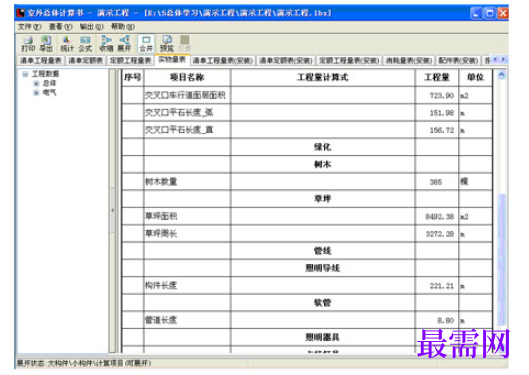Switch to the 消耗量表(安装) tab
Viewport: 529px width, 375px height.
(409, 61)
